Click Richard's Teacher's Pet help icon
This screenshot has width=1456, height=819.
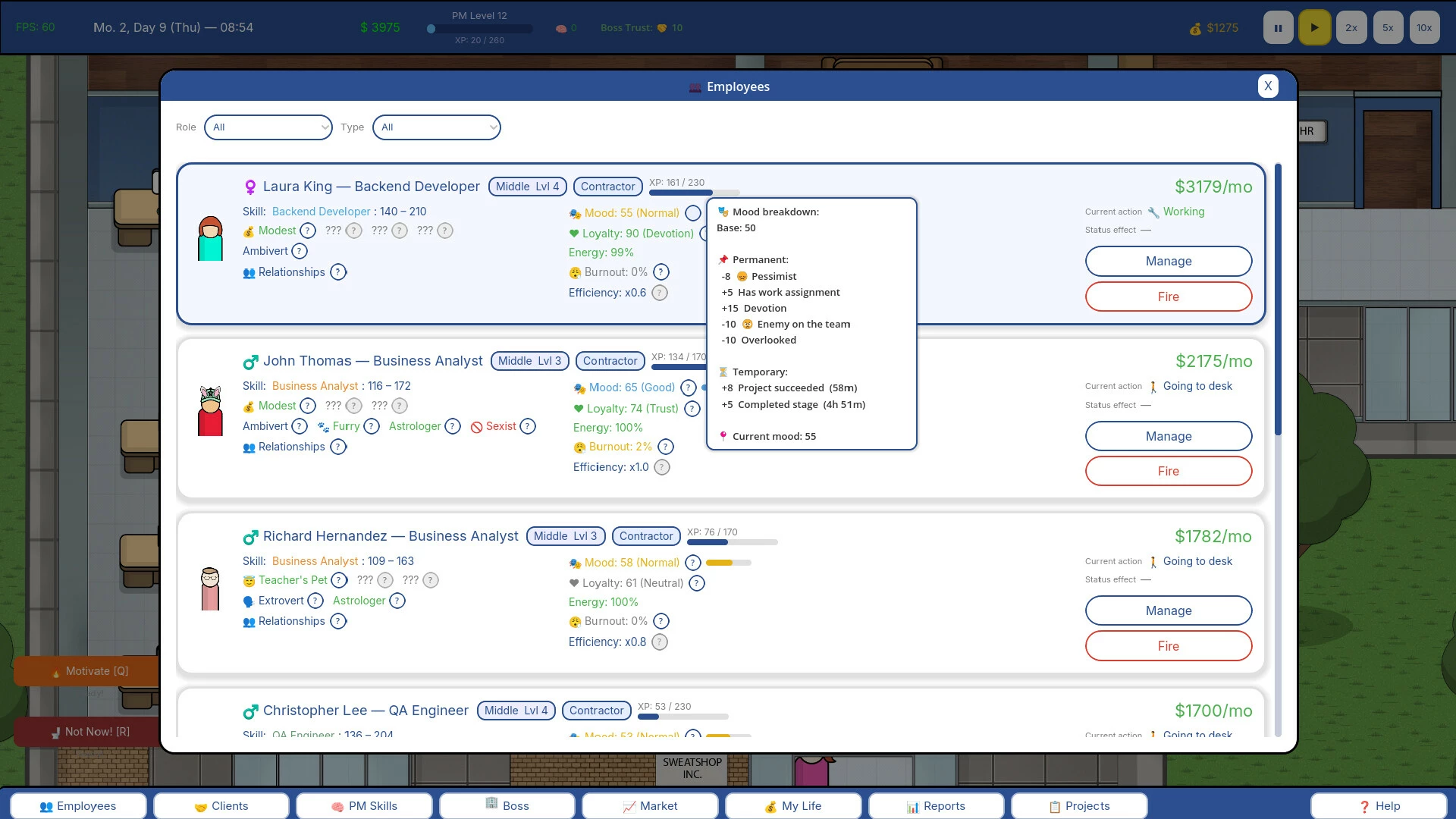(339, 580)
